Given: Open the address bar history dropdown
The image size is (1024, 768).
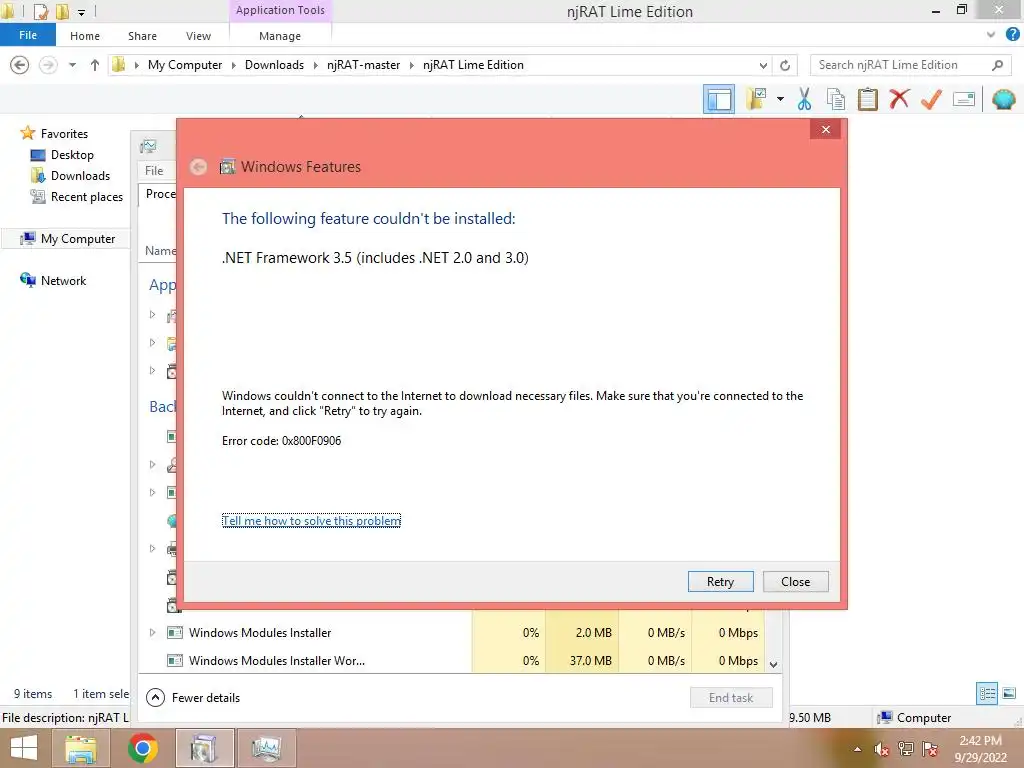Looking at the screenshot, I should (x=763, y=65).
